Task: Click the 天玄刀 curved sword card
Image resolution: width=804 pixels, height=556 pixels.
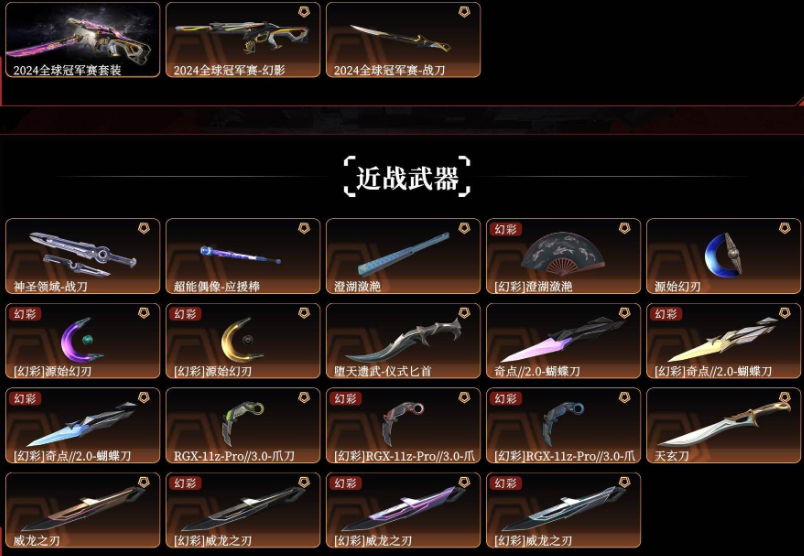Action: point(723,426)
